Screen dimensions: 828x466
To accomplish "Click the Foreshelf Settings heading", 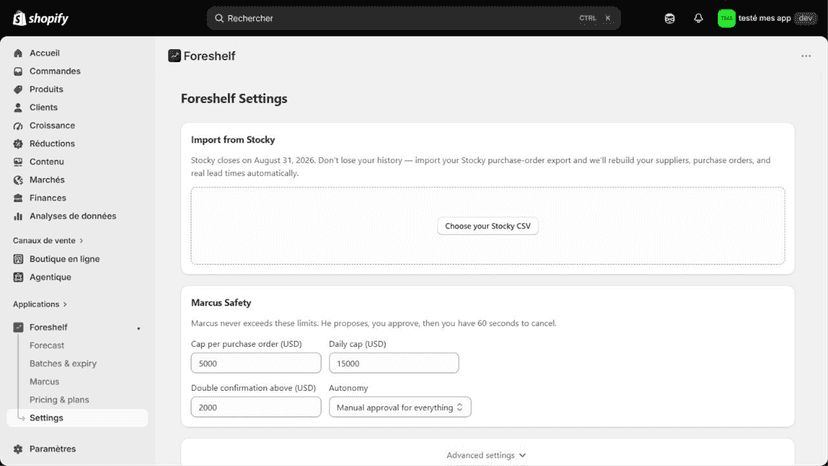I will [234, 98].
